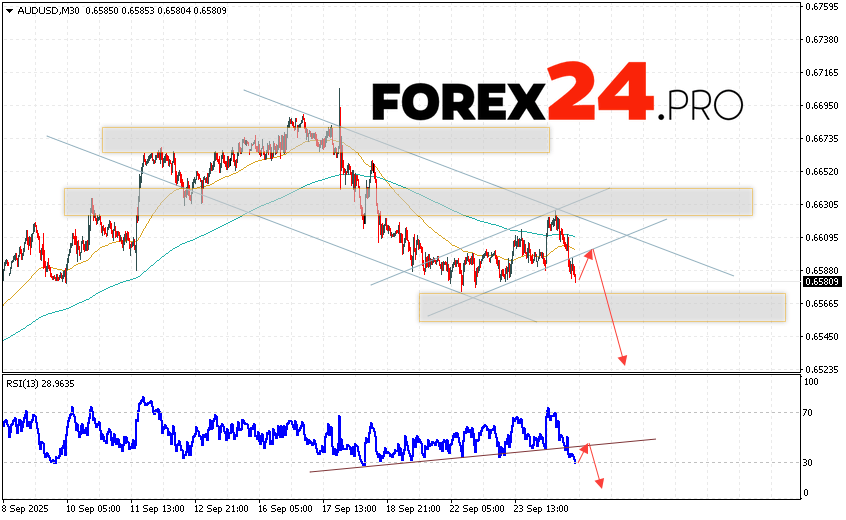Select the uppermost gray resistance zone

click(325, 139)
